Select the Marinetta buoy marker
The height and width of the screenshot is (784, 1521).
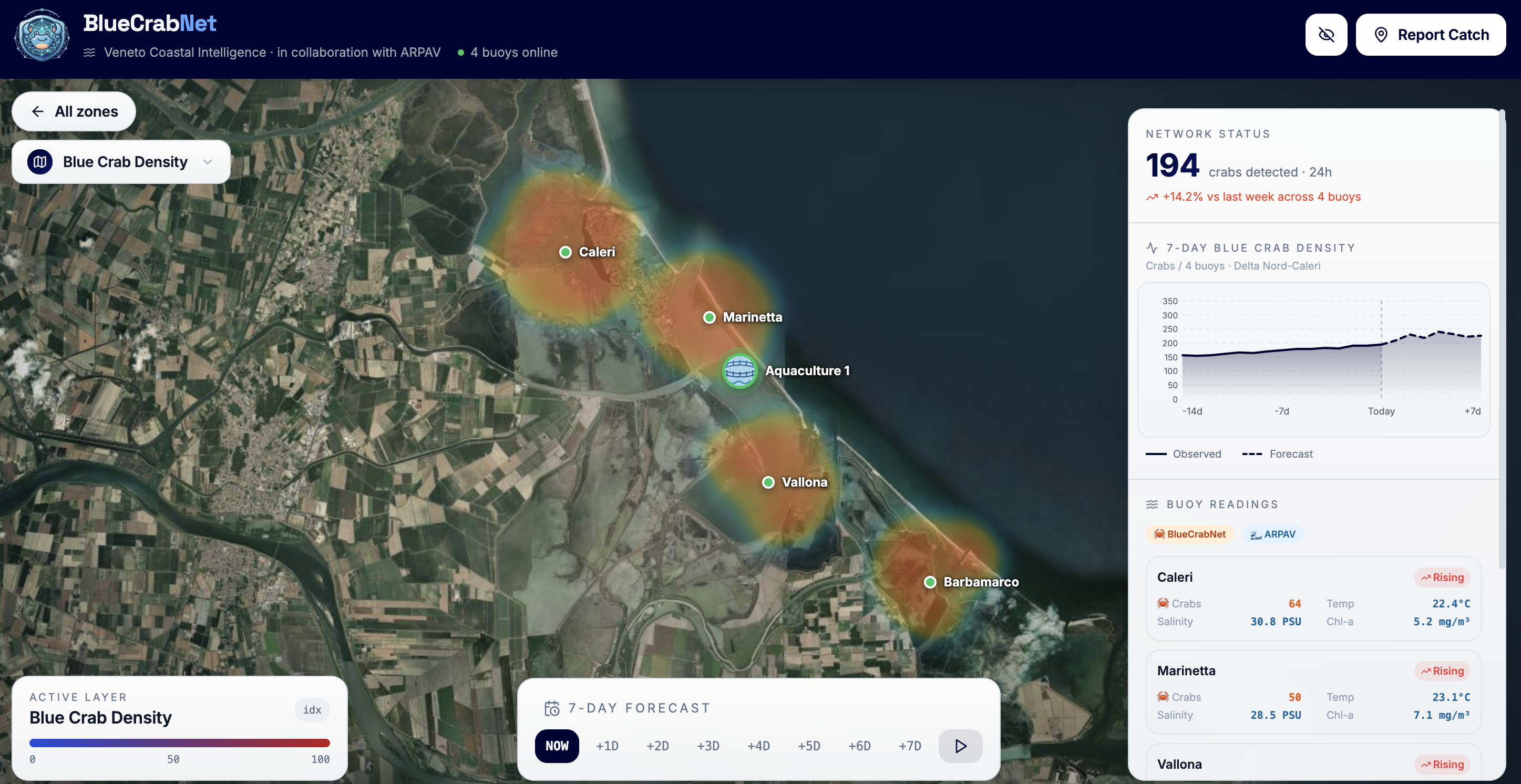tap(710, 317)
